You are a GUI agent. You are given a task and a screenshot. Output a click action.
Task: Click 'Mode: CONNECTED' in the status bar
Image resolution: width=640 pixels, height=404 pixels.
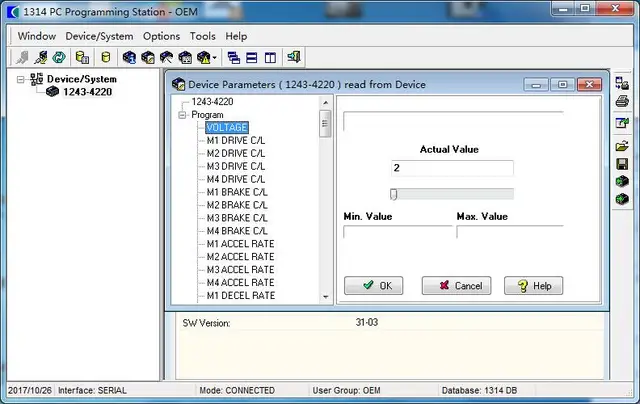pos(237,391)
